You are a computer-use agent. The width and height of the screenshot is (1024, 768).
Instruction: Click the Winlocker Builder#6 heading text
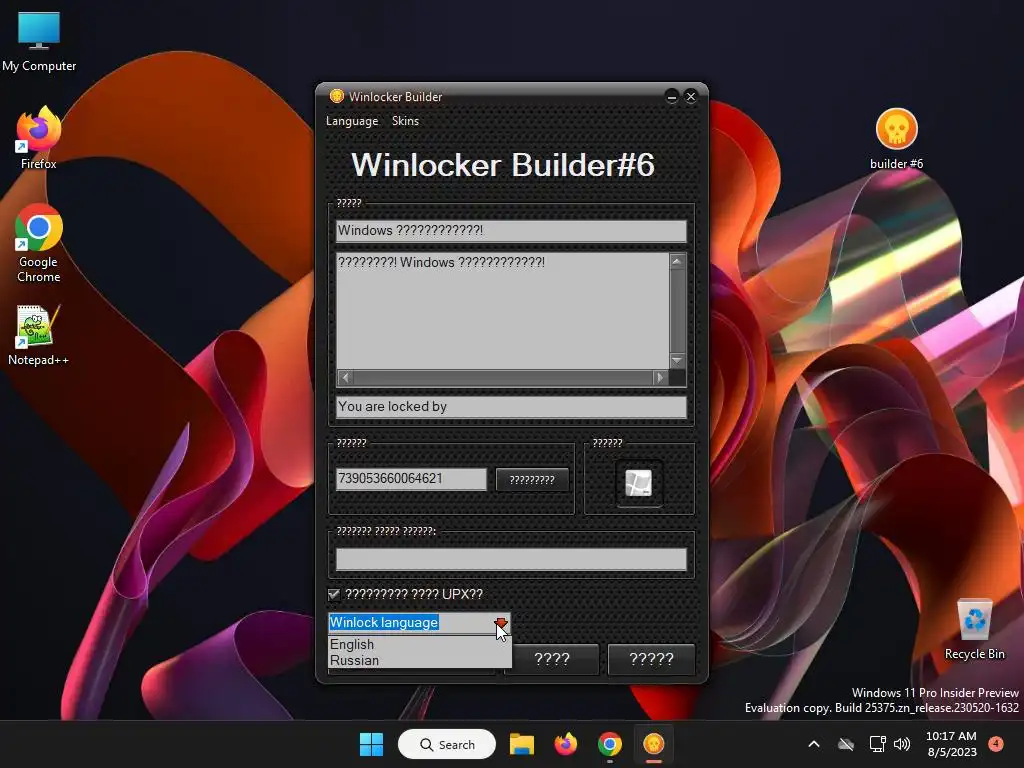[503, 165]
